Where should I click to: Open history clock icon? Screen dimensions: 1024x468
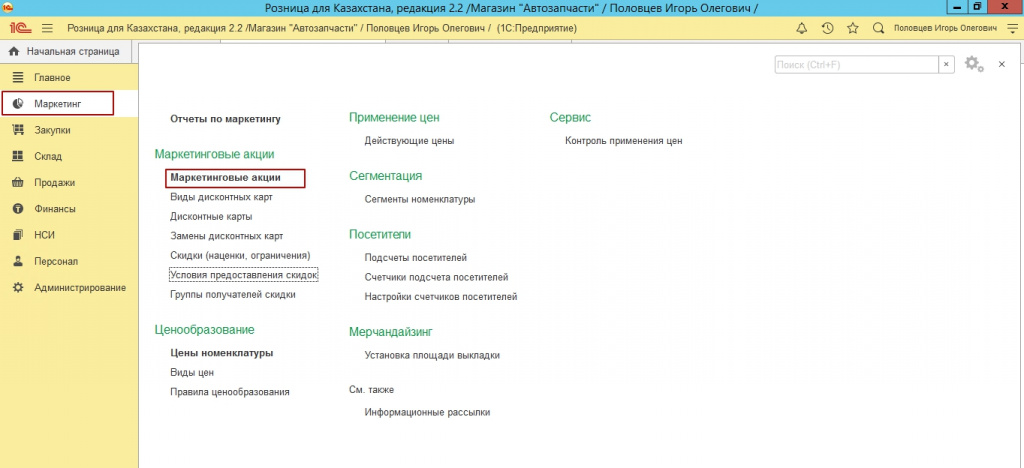coord(827,29)
